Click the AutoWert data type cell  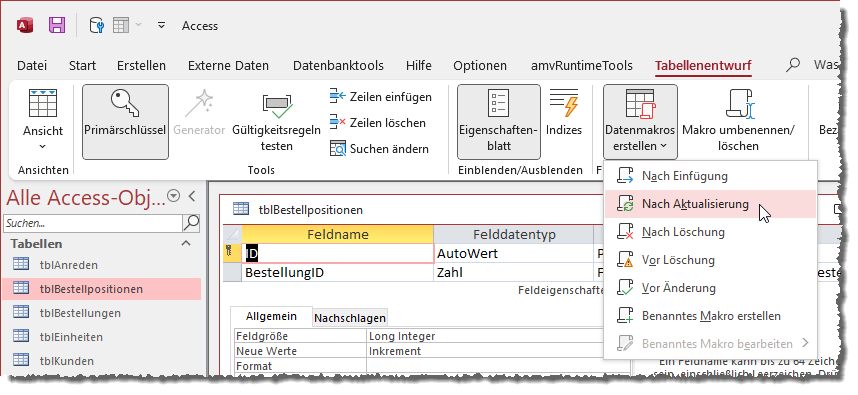[x=513, y=253]
